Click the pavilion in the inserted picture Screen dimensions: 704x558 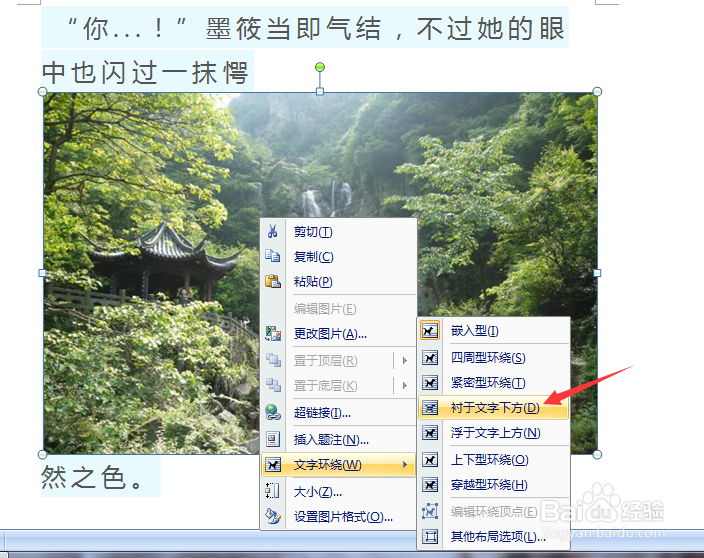tap(164, 258)
